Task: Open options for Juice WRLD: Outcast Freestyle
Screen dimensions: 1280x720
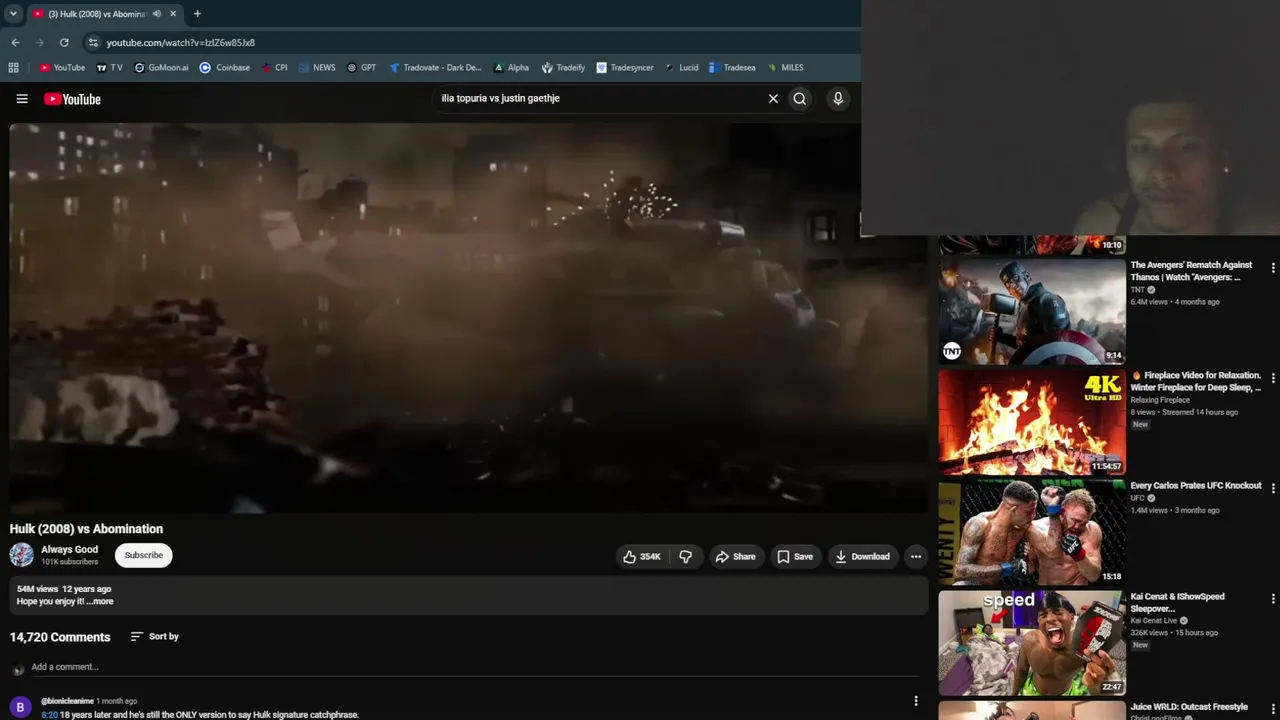Action: 1273,710
